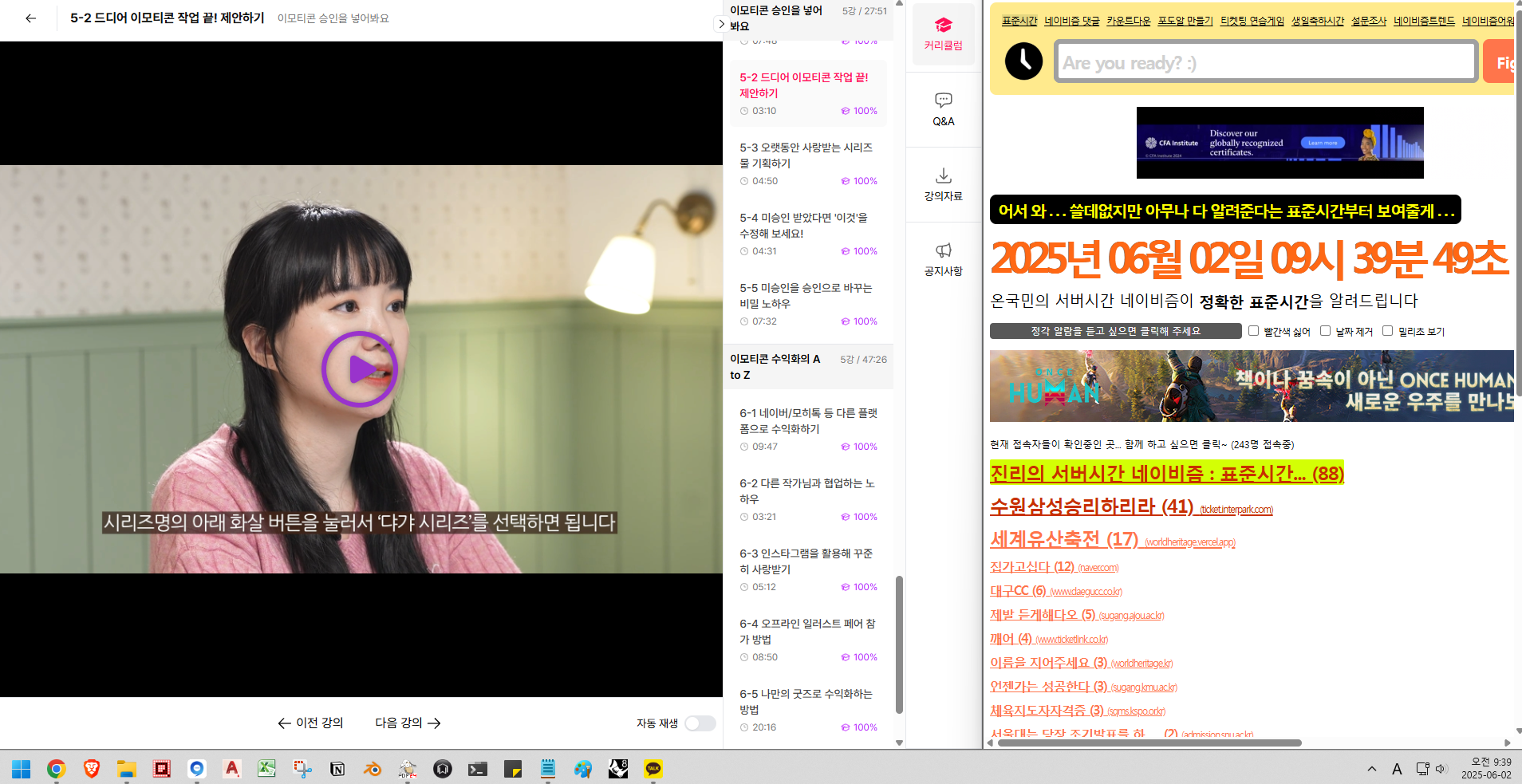Image resolution: width=1522 pixels, height=784 pixels.
Task: Select lesson 5-5 미승인을 승인으로 바꾸는
Action: point(809,304)
